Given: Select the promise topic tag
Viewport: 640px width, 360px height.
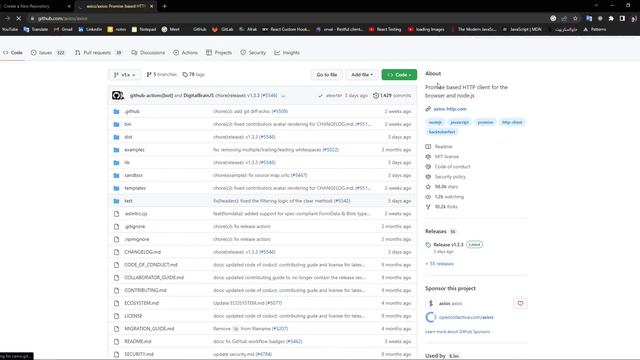Looking at the screenshot, I should [485, 122].
